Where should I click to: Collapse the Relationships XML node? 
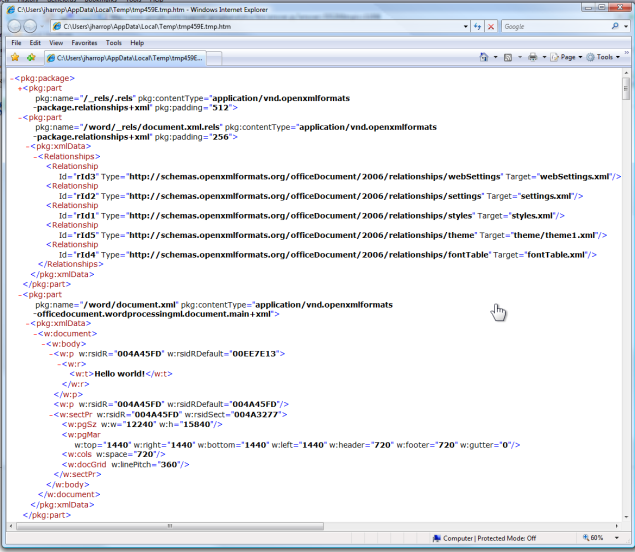(x=36, y=156)
